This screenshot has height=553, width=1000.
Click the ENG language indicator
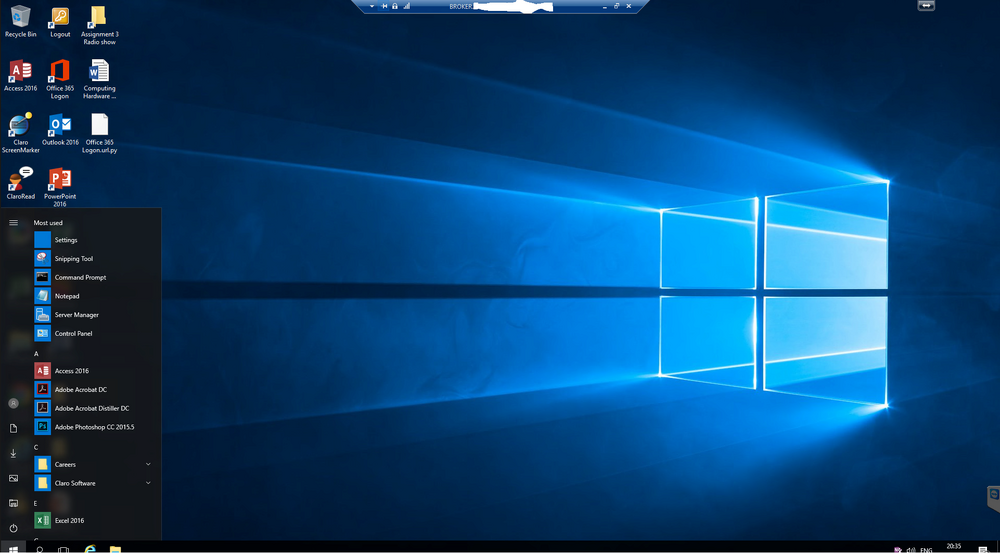pyautogui.click(x=926, y=549)
